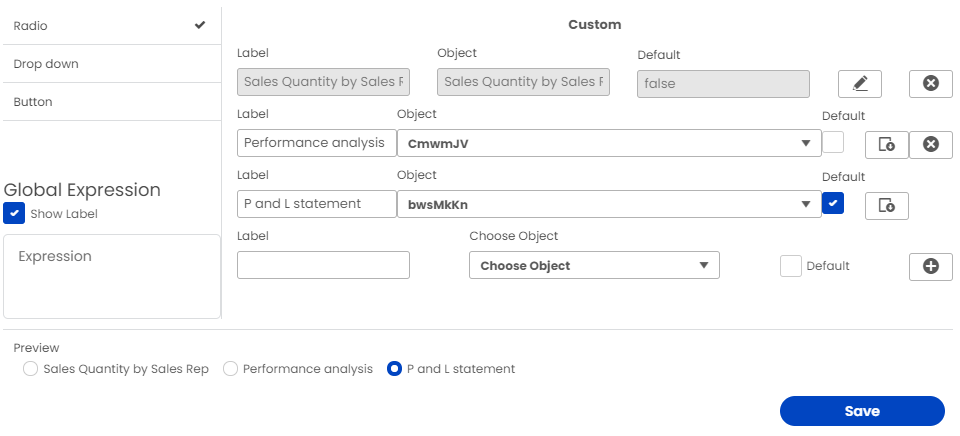Open the Choose Object dropdown

point(594,266)
